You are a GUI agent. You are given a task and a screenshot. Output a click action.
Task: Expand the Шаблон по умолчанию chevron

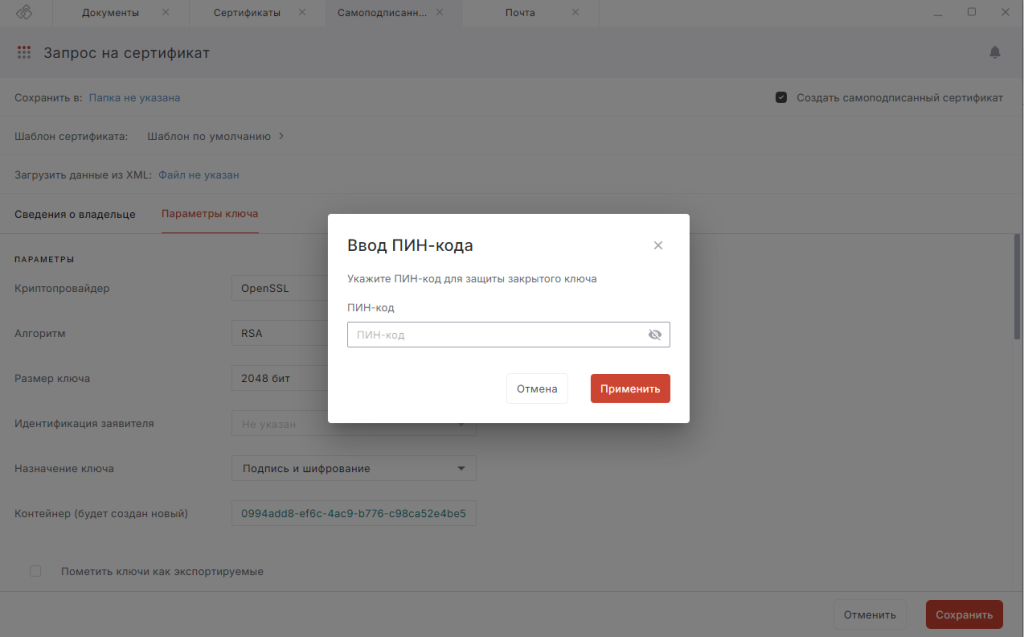281,136
